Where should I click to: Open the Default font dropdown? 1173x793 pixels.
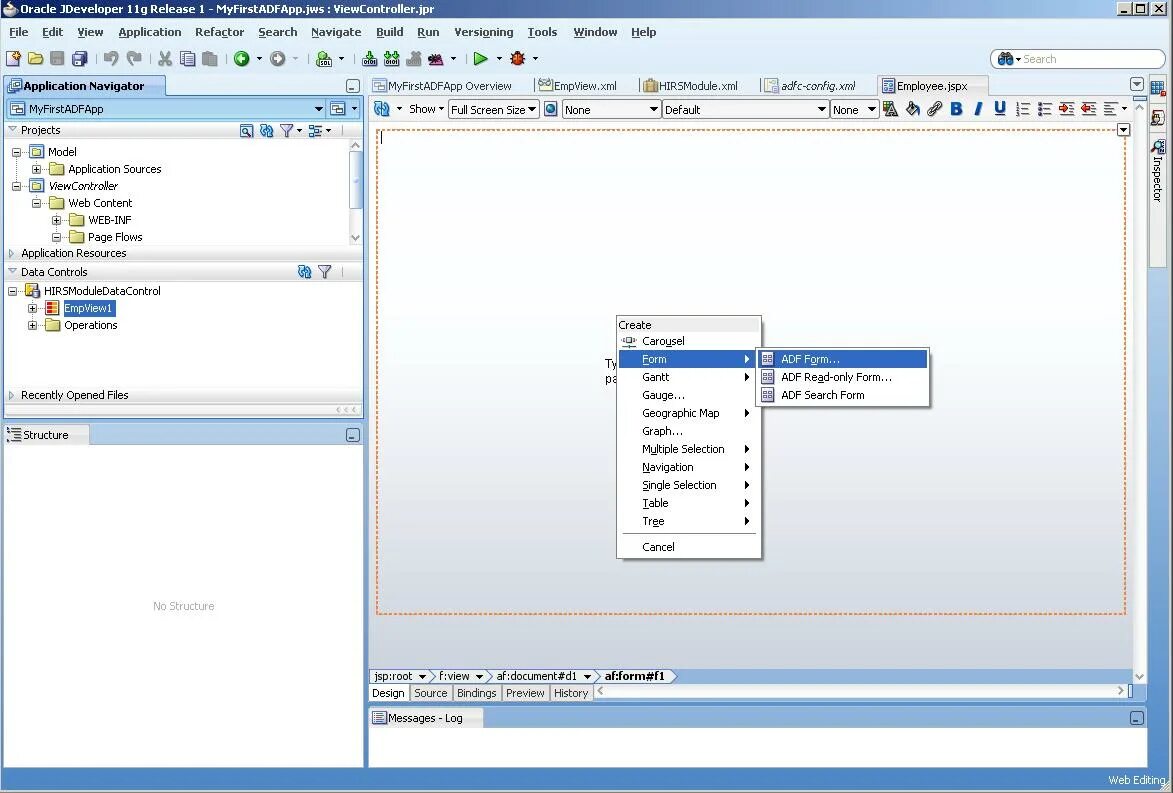(745, 109)
